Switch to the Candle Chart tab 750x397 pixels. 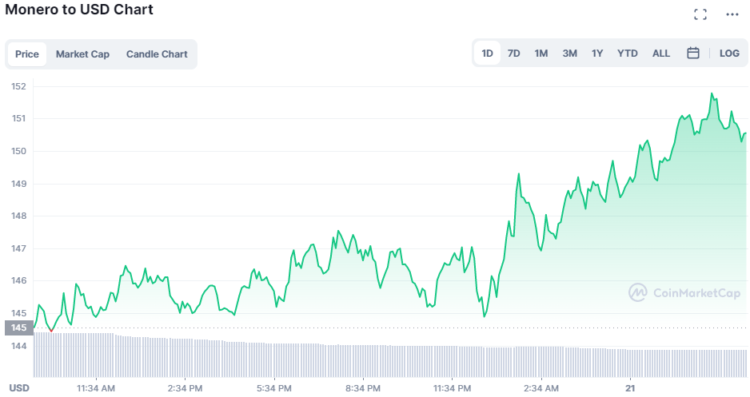click(157, 54)
